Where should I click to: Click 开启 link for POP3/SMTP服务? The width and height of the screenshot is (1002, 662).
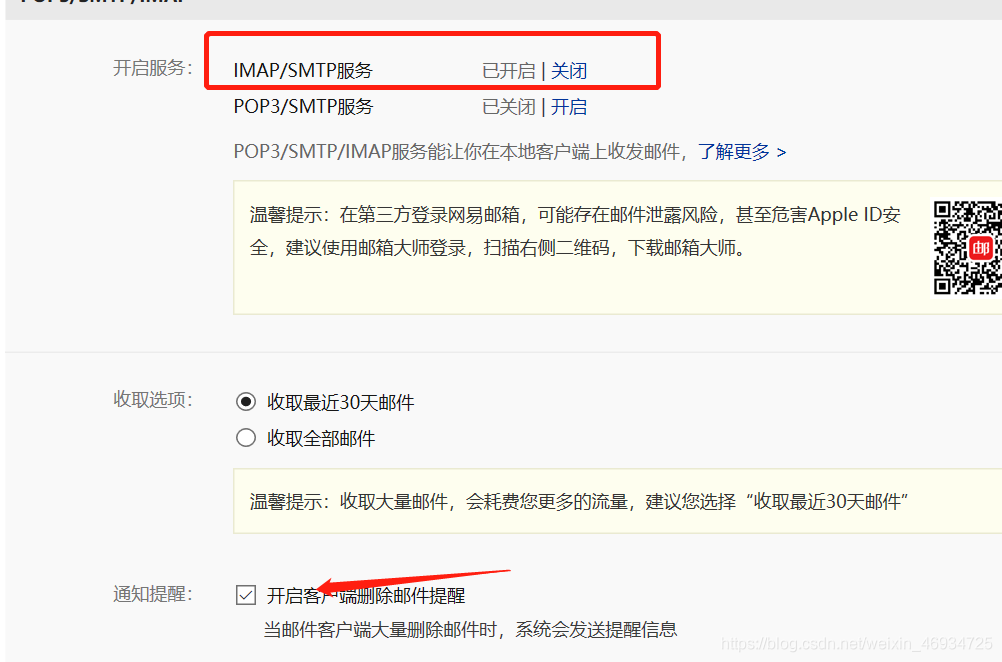click(569, 107)
